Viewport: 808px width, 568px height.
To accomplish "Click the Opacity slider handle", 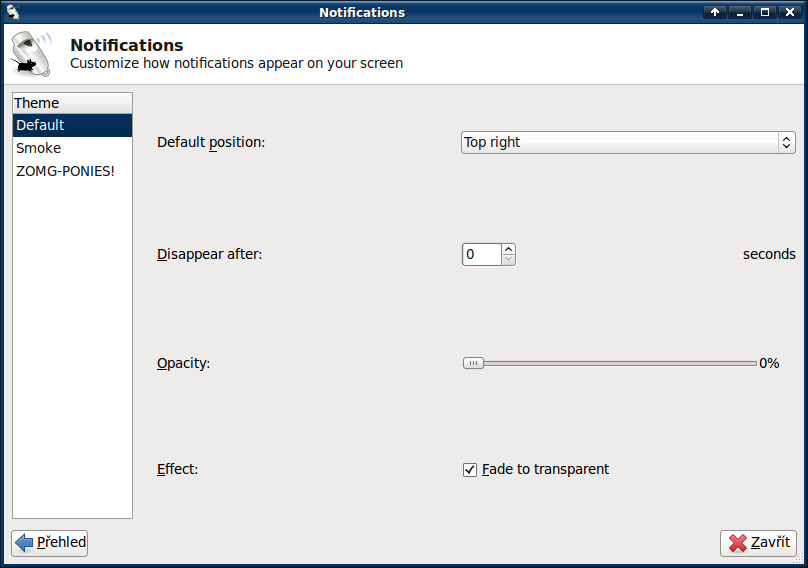I will [x=473, y=363].
